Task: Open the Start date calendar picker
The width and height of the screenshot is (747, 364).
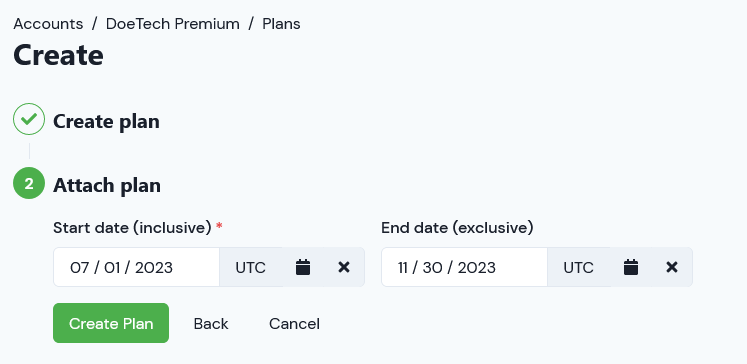Action: coord(303,267)
